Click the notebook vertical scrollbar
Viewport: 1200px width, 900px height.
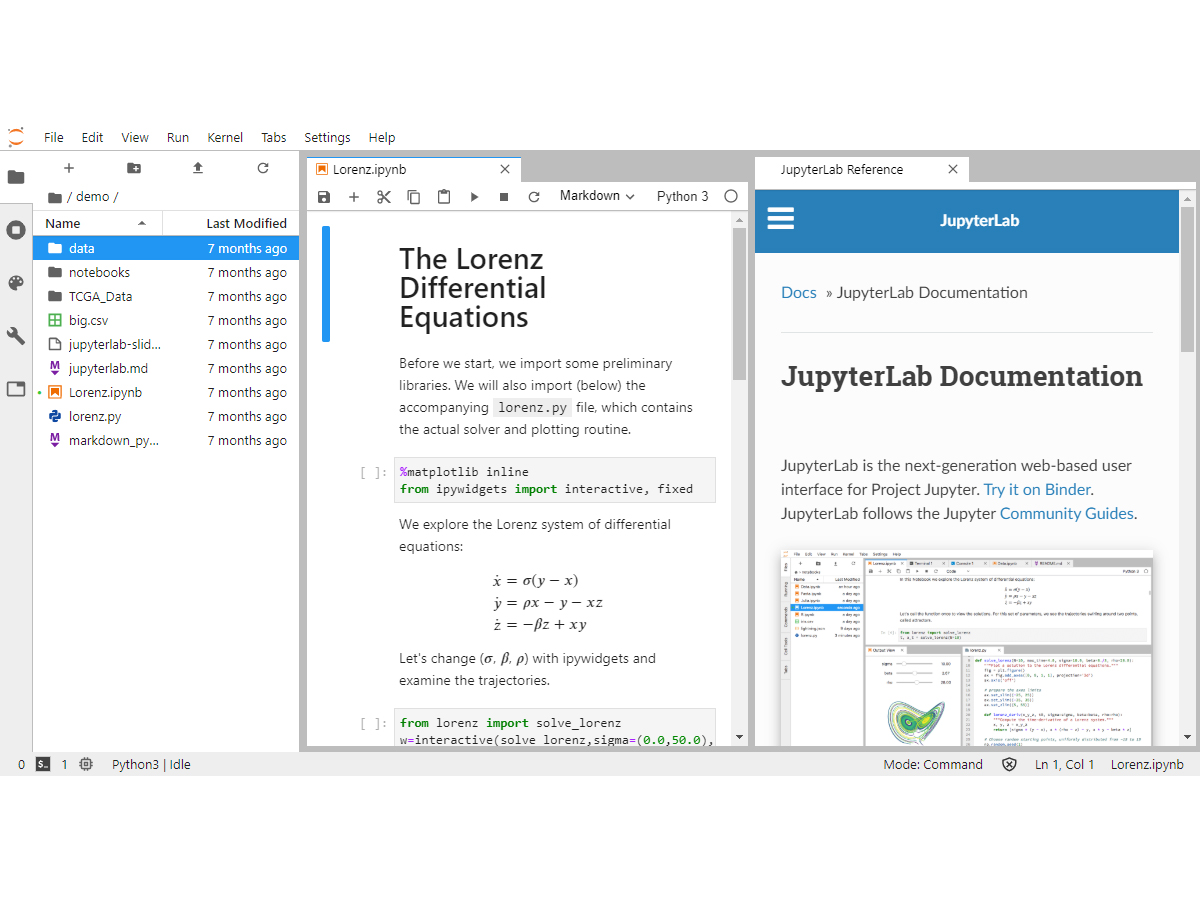pos(739,300)
